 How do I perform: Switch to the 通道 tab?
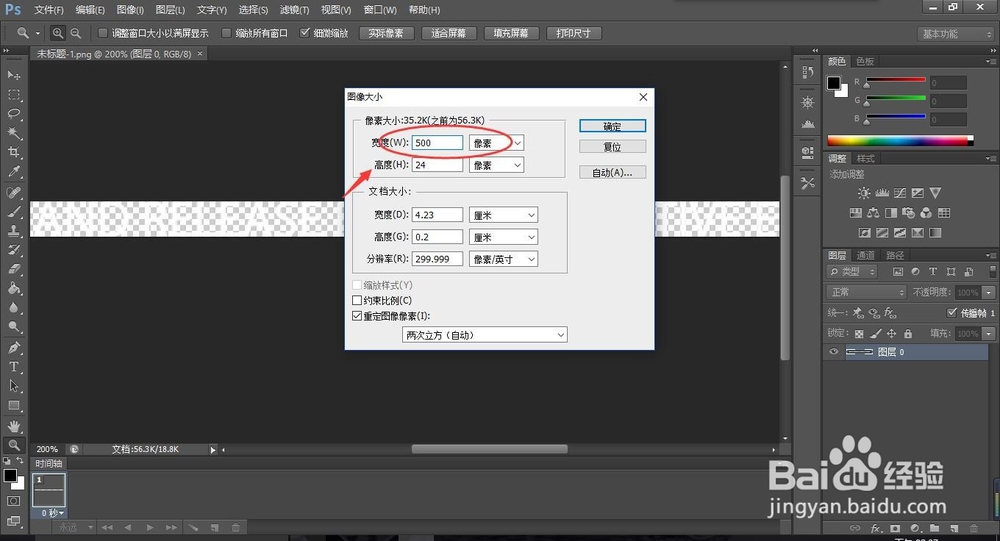(x=865, y=255)
